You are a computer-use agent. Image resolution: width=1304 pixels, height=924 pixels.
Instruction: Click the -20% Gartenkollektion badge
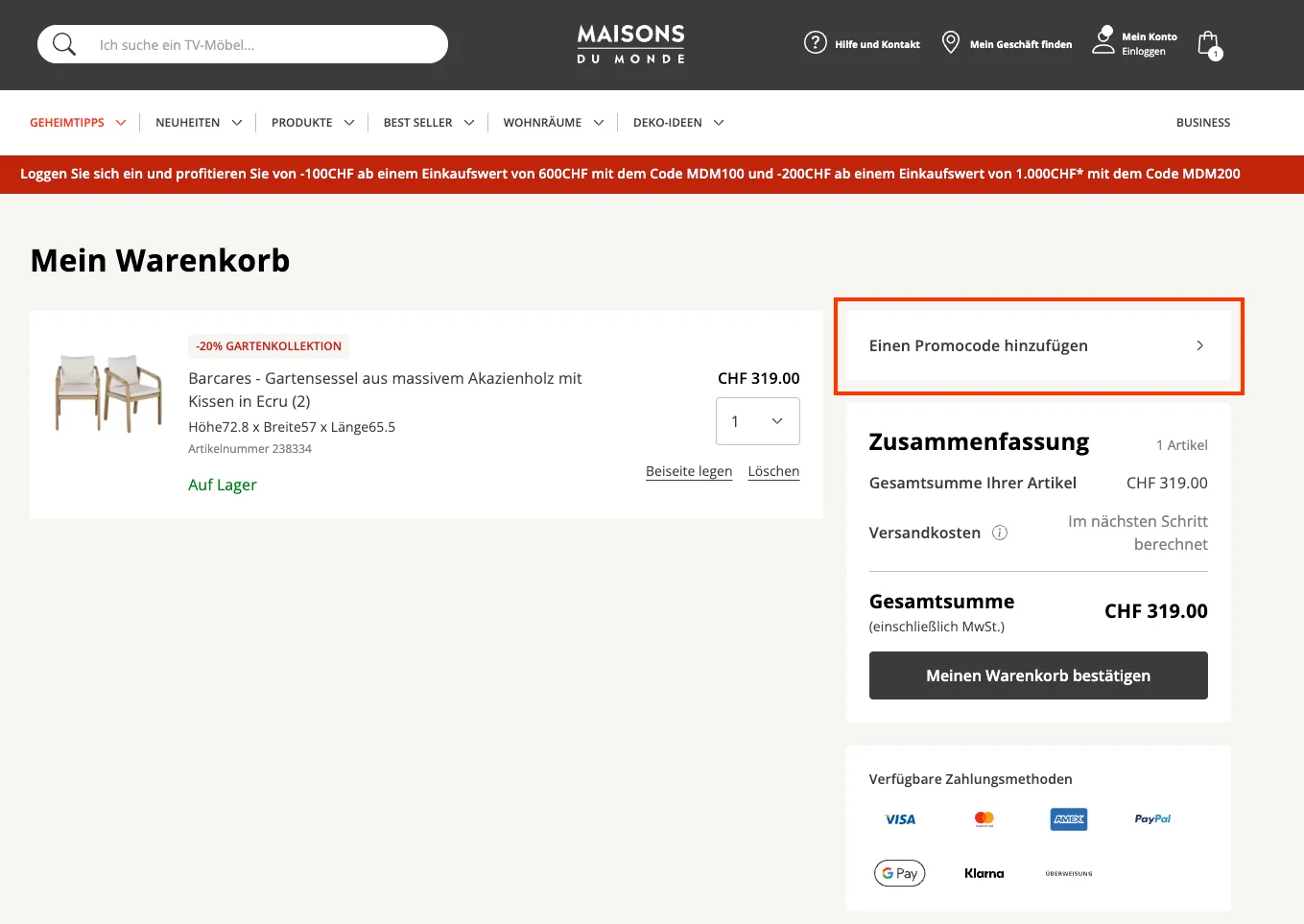click(269, 346)
